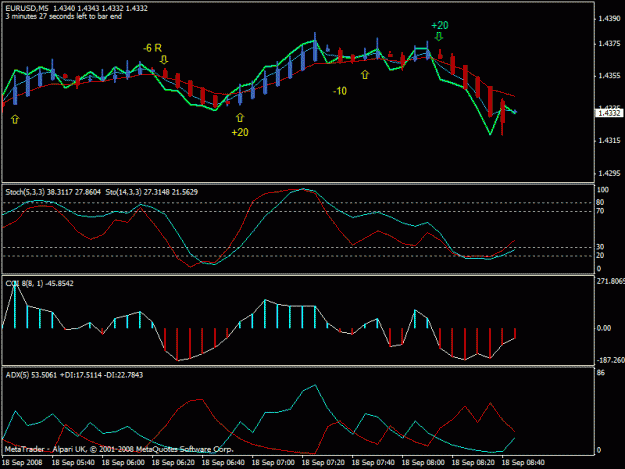Image resolution: width=625 pixels, height=469 pixels.
Task: Click the Stochastic scale level 80
Action: pos(600,202)
